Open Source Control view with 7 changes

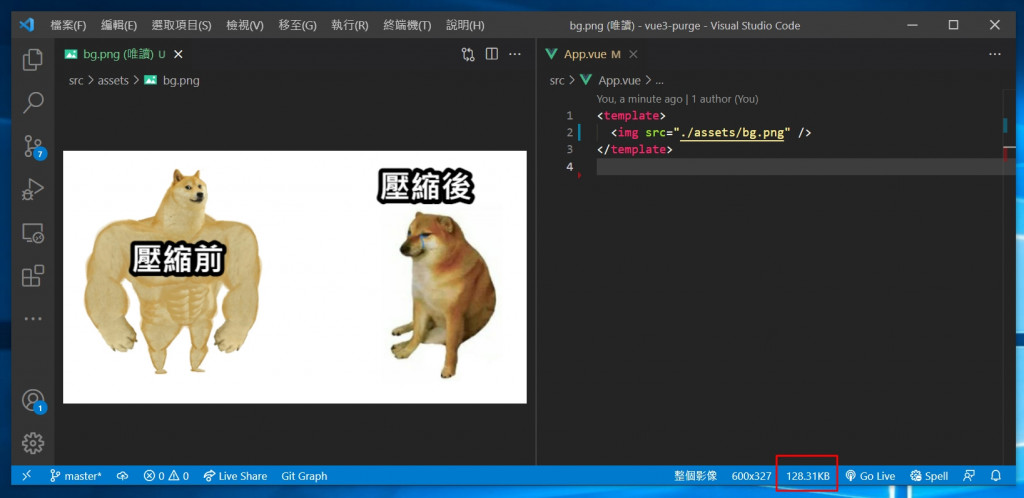pos(33,147)
